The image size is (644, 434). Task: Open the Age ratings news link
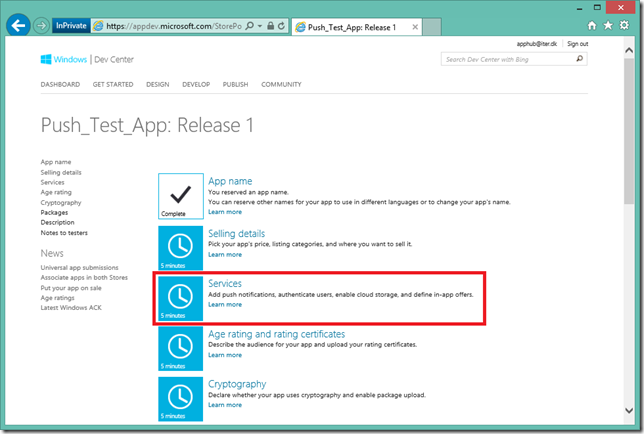(x=58, y=298)
